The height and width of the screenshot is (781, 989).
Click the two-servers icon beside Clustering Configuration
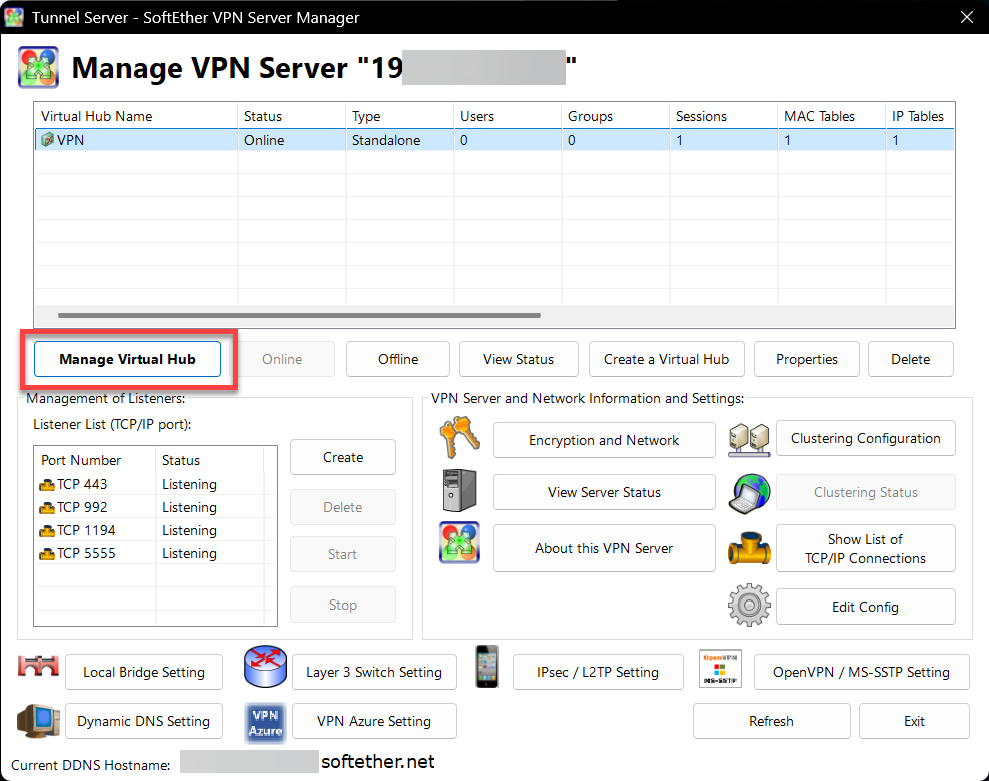pos(749,440)
